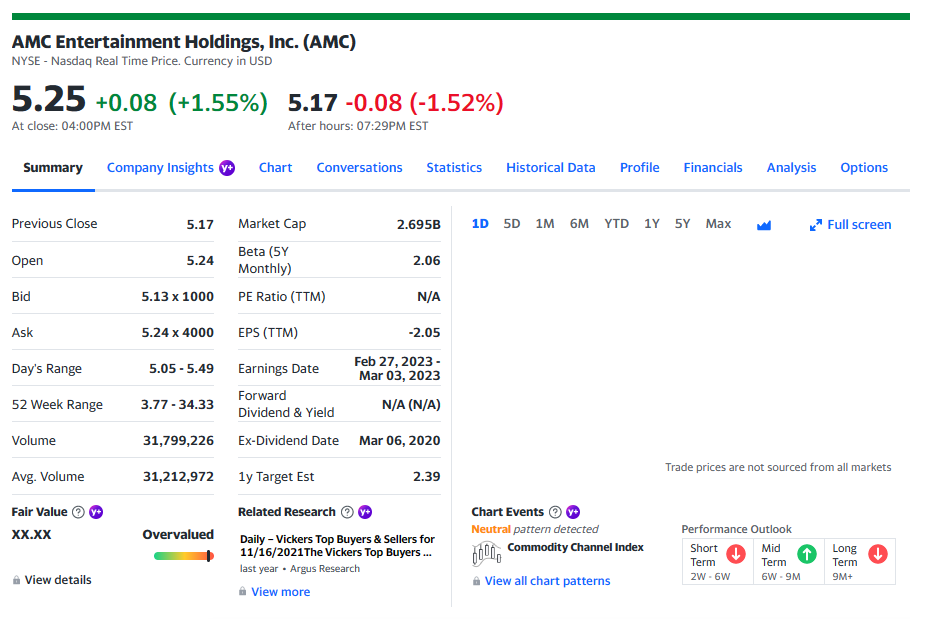Click the Short Term 2W - 6W outlook cell

(x=718, y=562)
